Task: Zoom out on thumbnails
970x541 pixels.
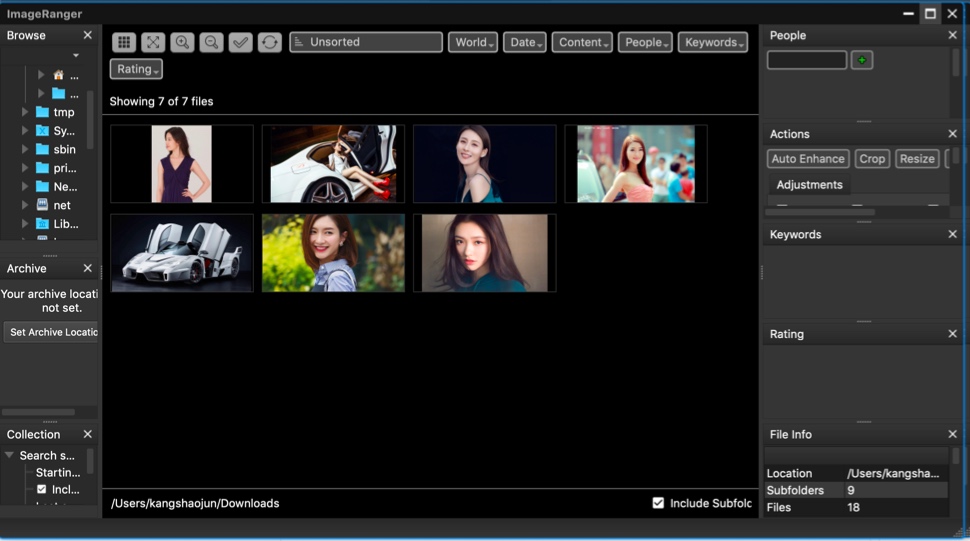Action: 211,42
